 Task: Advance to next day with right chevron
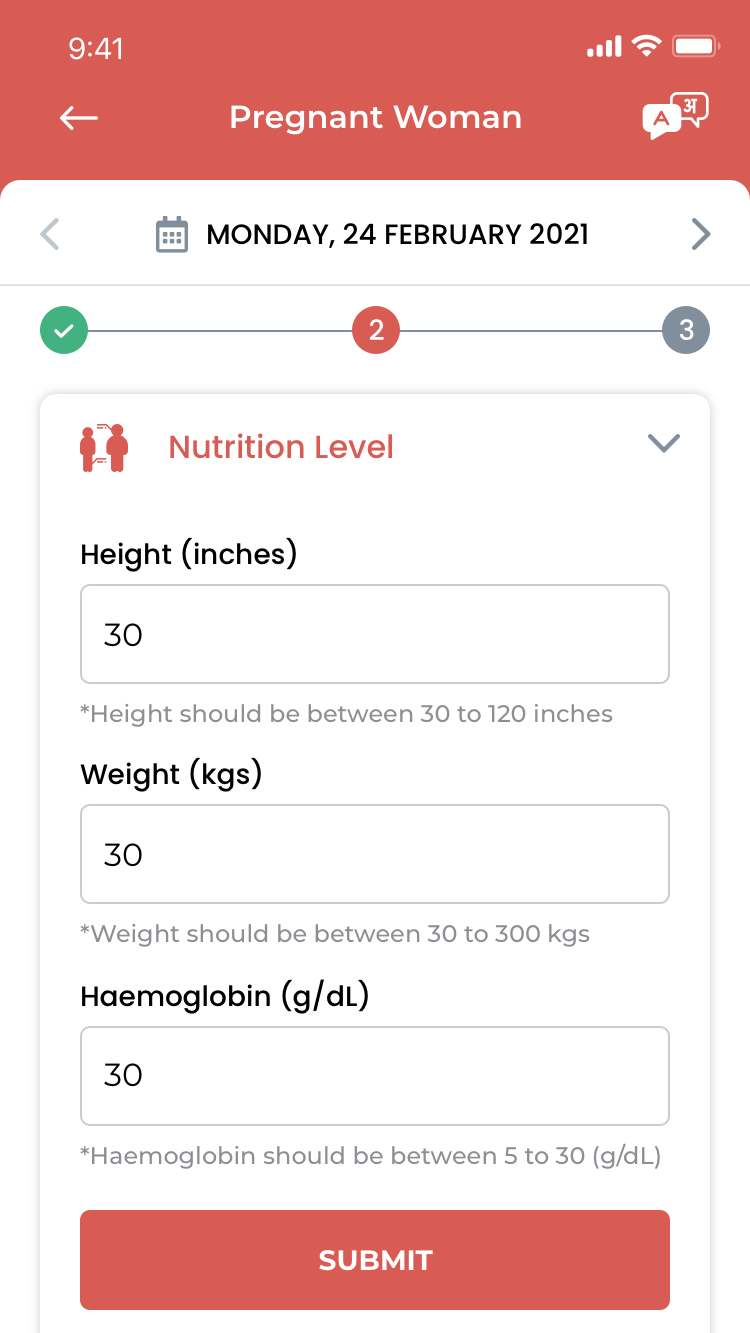click(701, 235)
